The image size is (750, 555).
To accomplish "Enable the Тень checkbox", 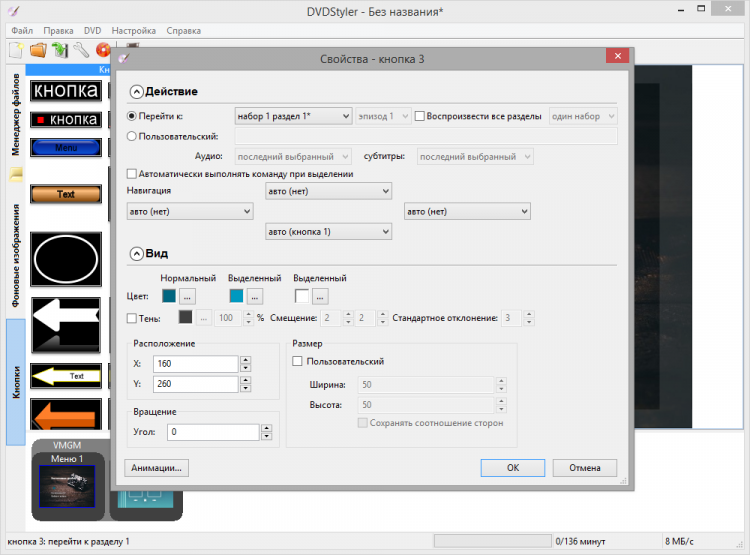I will 132,318.
